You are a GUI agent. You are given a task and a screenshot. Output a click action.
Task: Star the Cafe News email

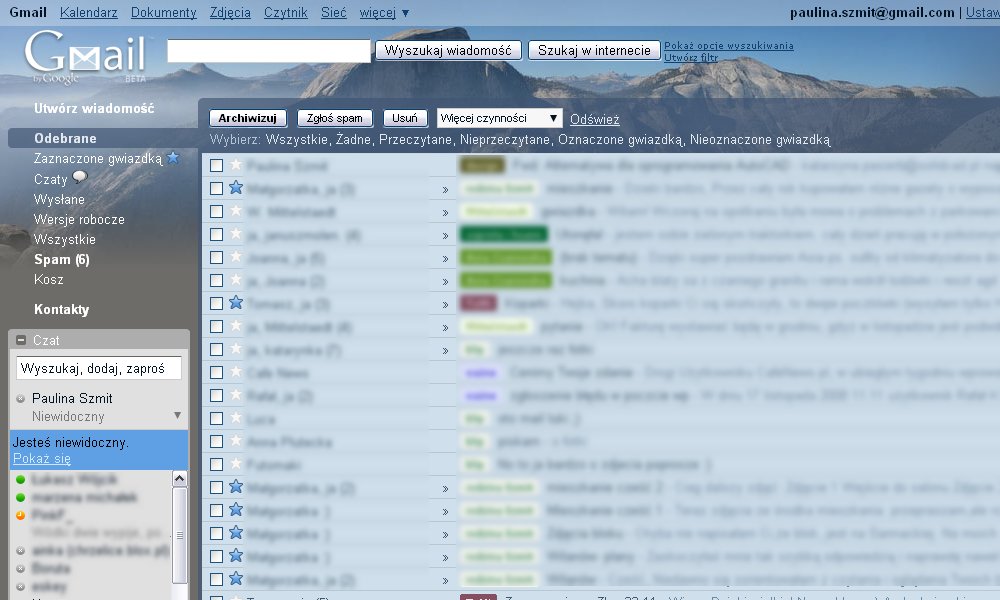(x=236, y=372)
